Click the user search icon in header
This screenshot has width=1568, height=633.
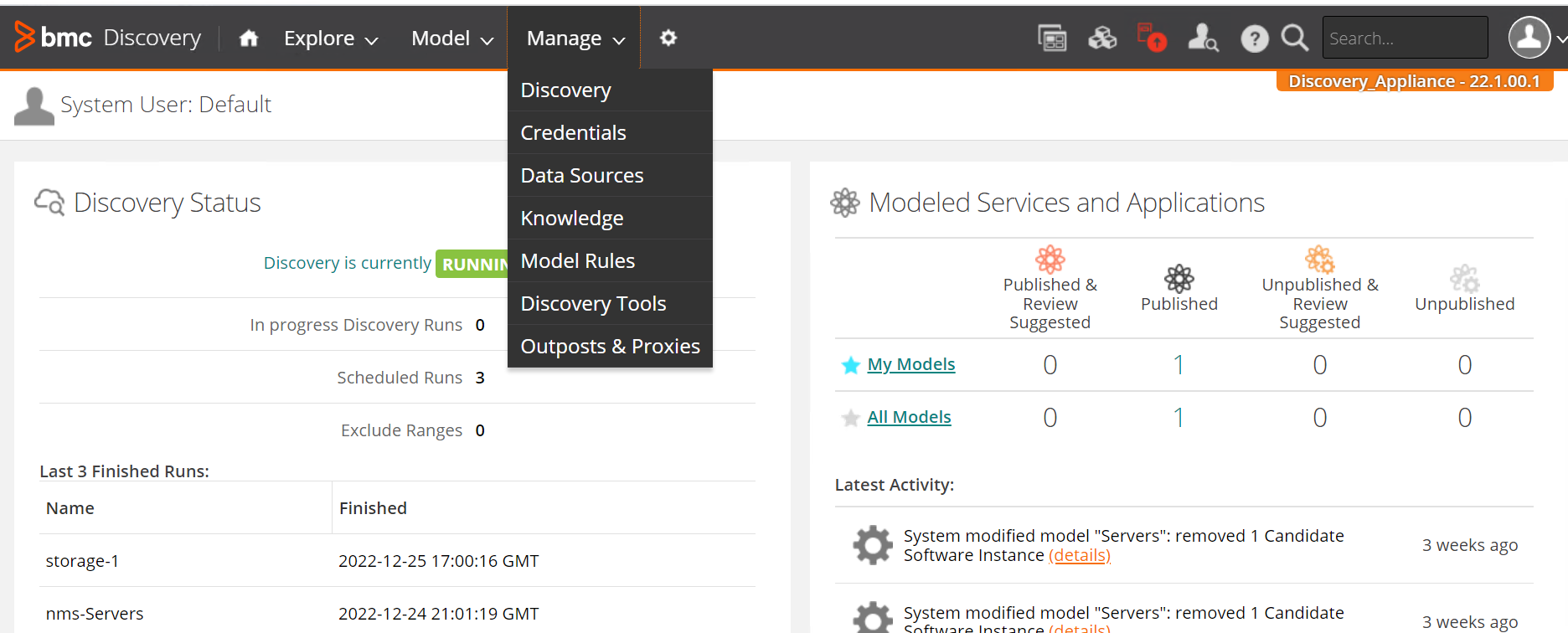pos(1203,38)
